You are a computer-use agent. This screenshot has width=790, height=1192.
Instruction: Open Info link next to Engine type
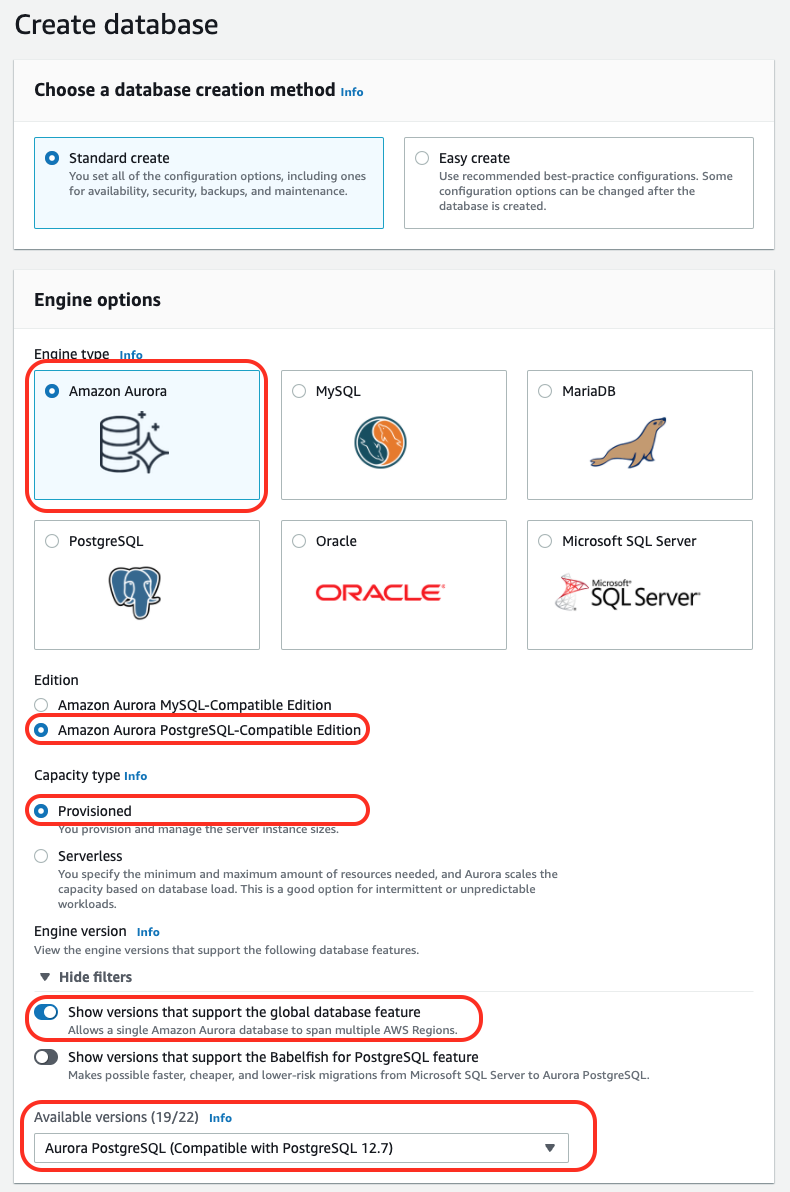tap(131, 355)
